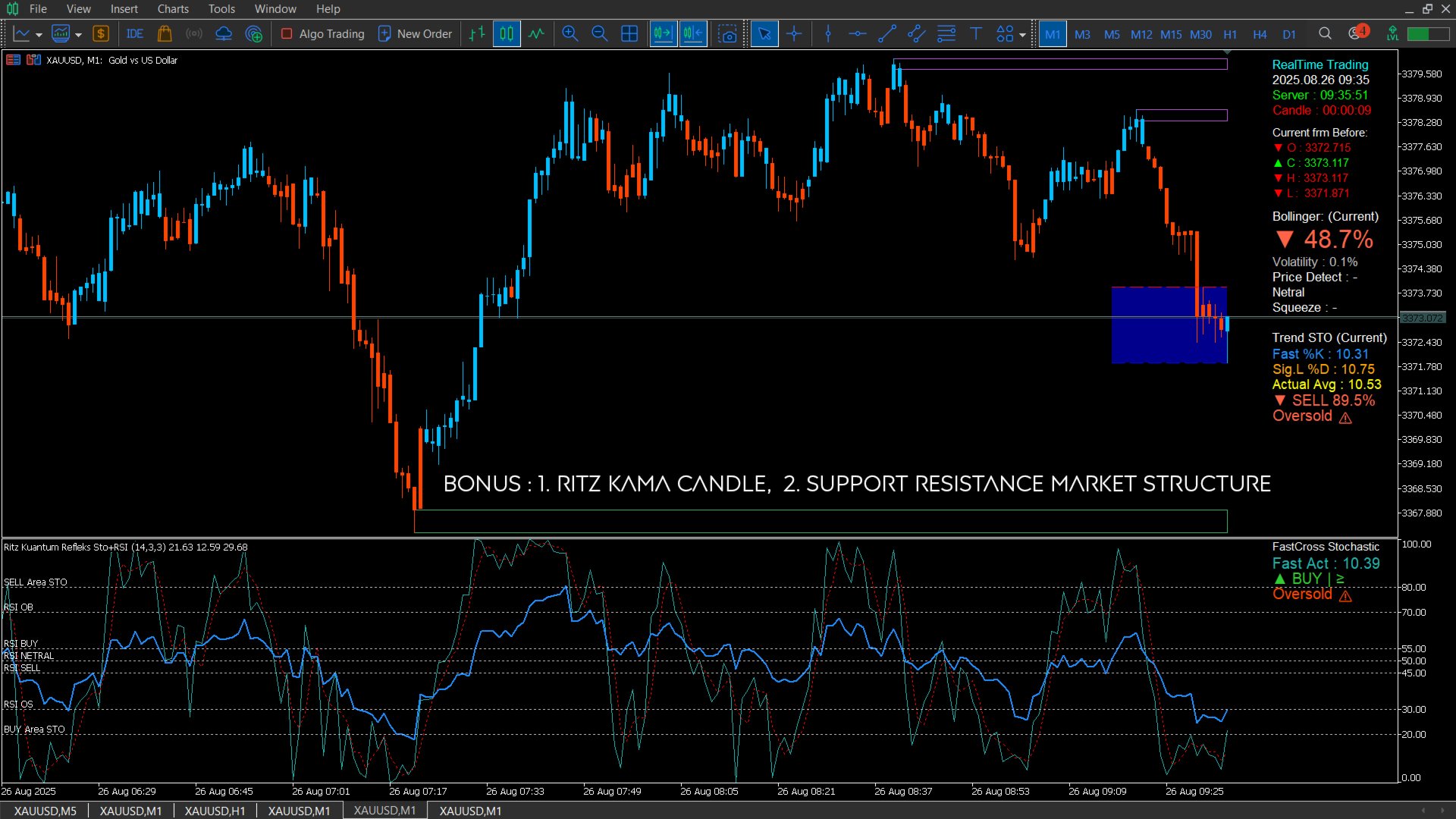This screenshot has height=819, width=1456.
Task: Switch to D1 timeframe
Action: click(1289, 34)
